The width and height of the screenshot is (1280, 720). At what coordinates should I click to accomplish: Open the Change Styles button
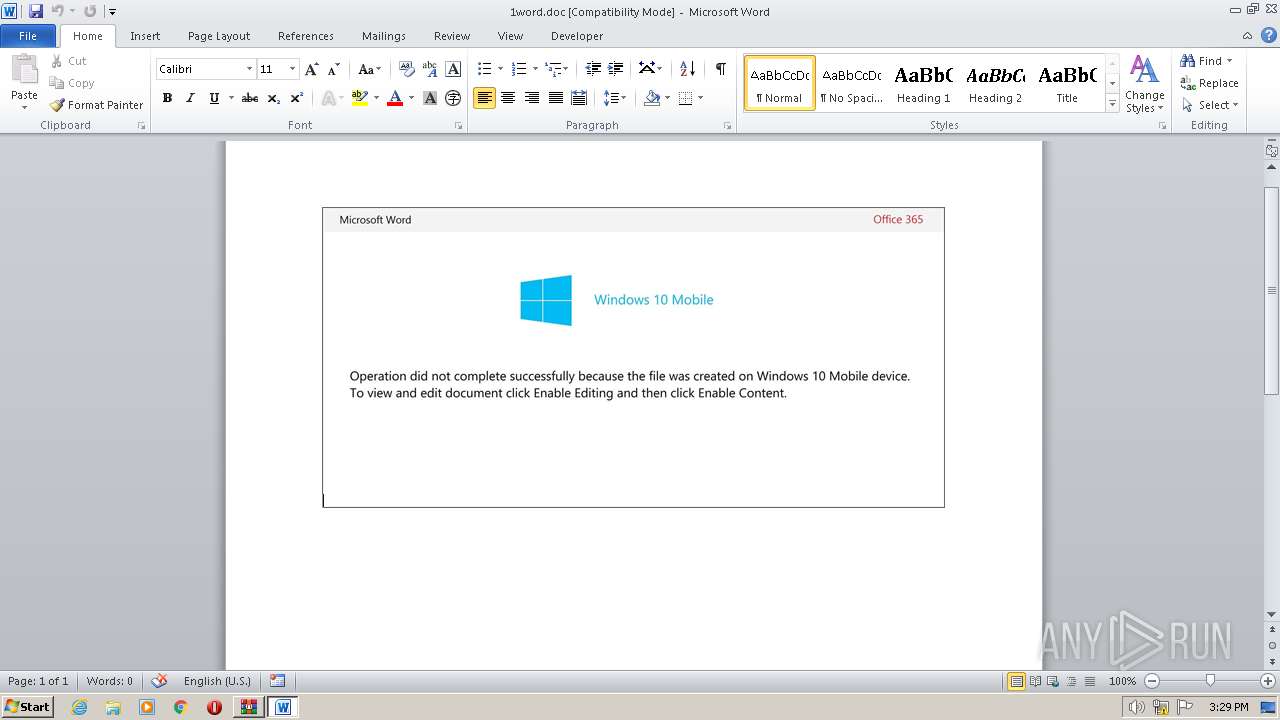point(1144,85)
